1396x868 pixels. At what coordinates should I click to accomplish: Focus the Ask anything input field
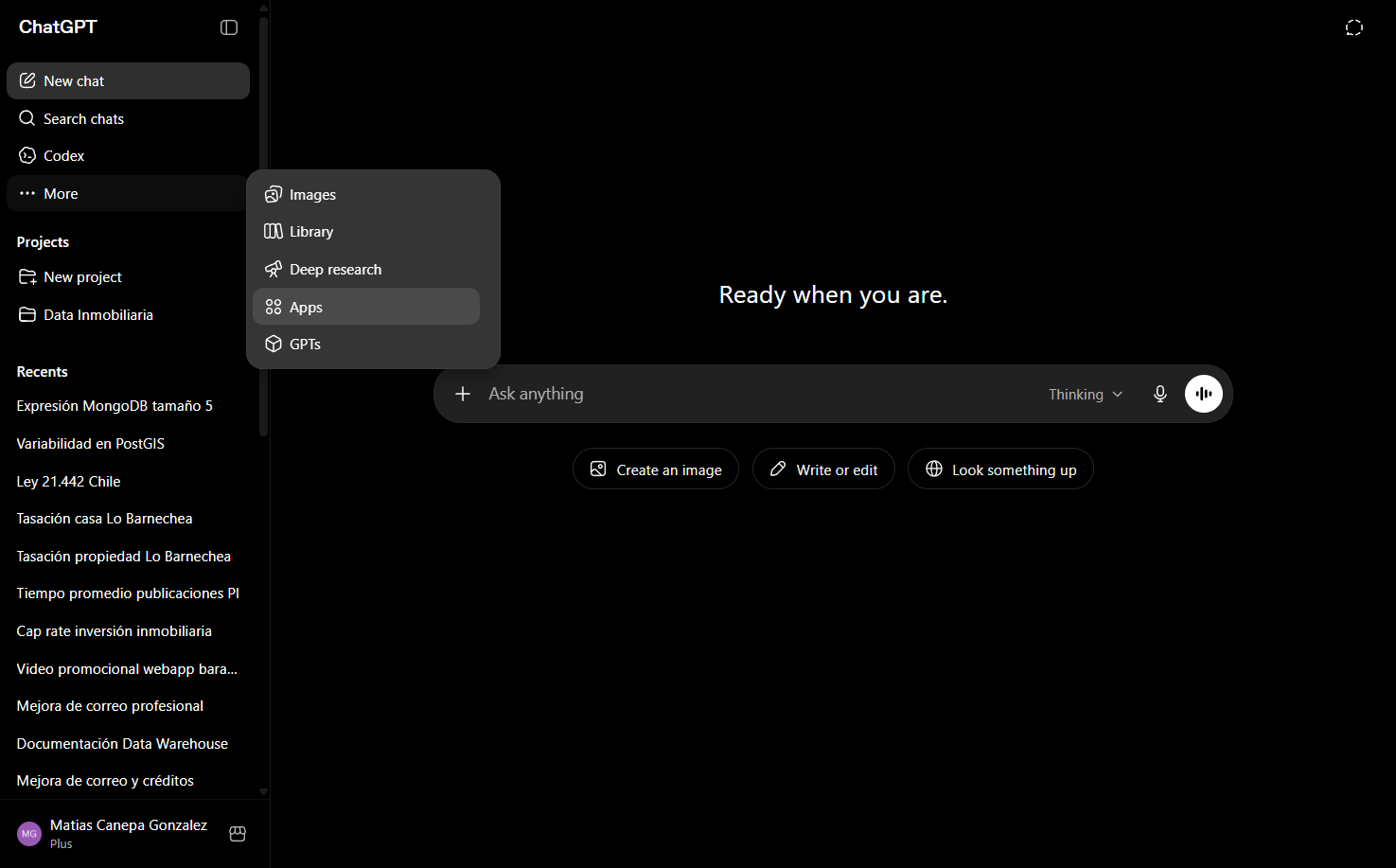click(757, 394)
